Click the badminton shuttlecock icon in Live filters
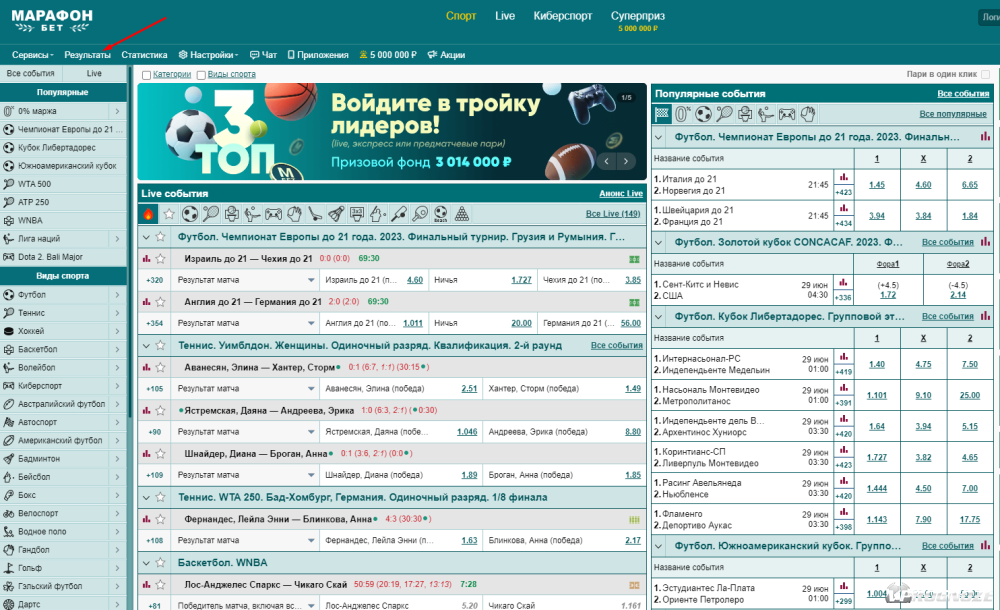The height and width of the screenshot is (610, 1000). pos(336,214)
